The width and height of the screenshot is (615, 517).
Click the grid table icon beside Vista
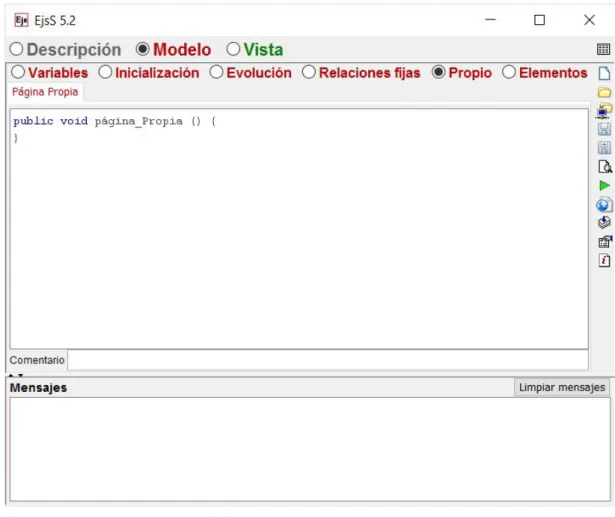tap(603, 49)
